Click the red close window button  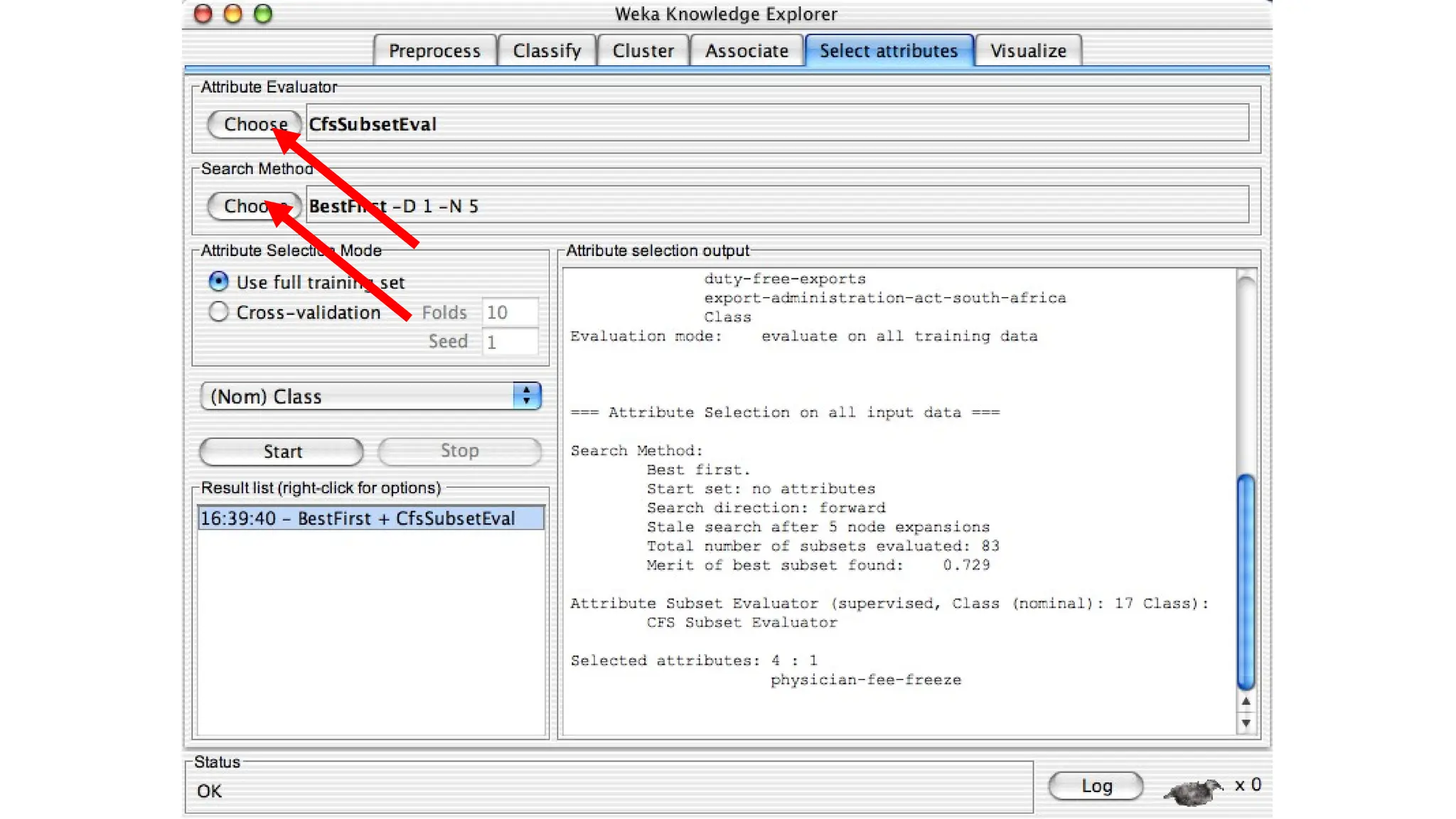[x=203, y=14]
